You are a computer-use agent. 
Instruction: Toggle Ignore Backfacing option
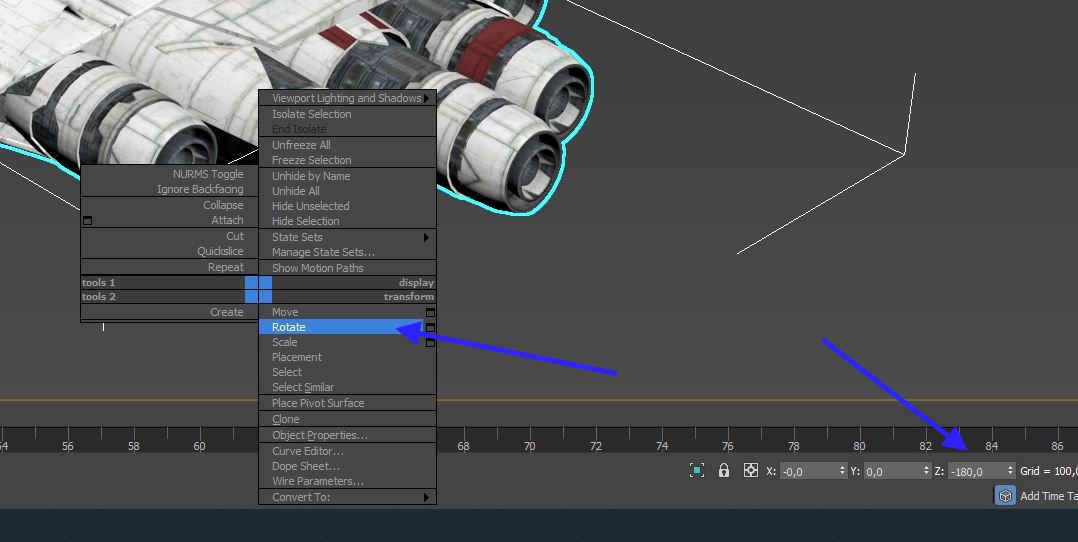(200, 189)
